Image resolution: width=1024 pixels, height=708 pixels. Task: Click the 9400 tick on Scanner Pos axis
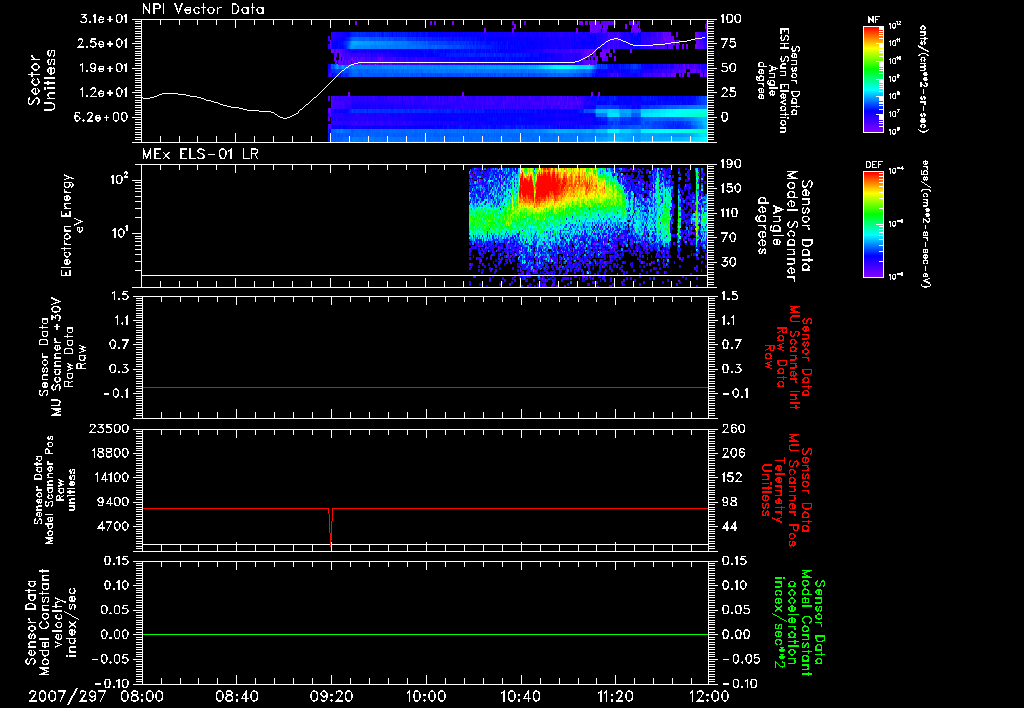(112, 502)
